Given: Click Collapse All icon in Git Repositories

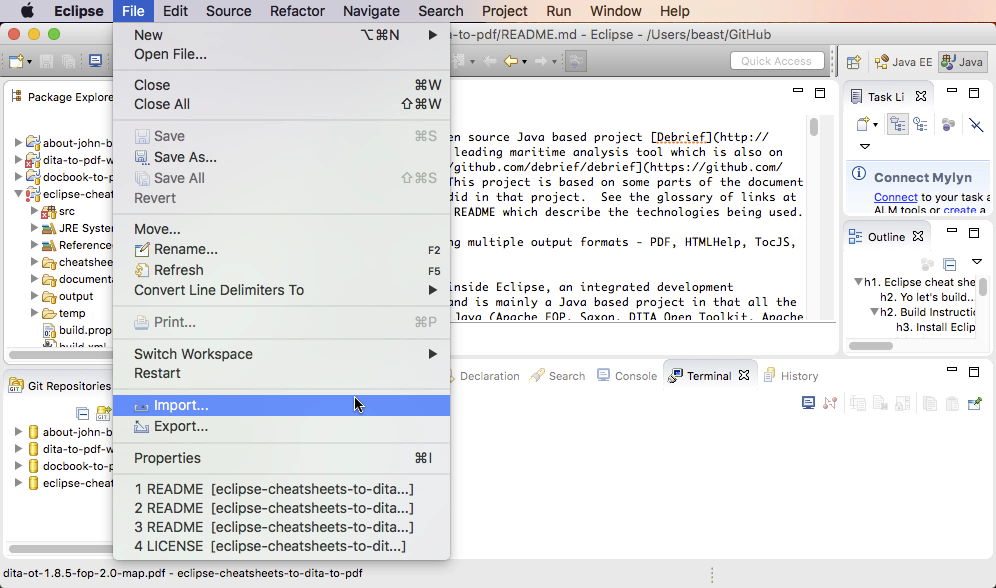Looking at the screenshot, I should click(83, 414).
